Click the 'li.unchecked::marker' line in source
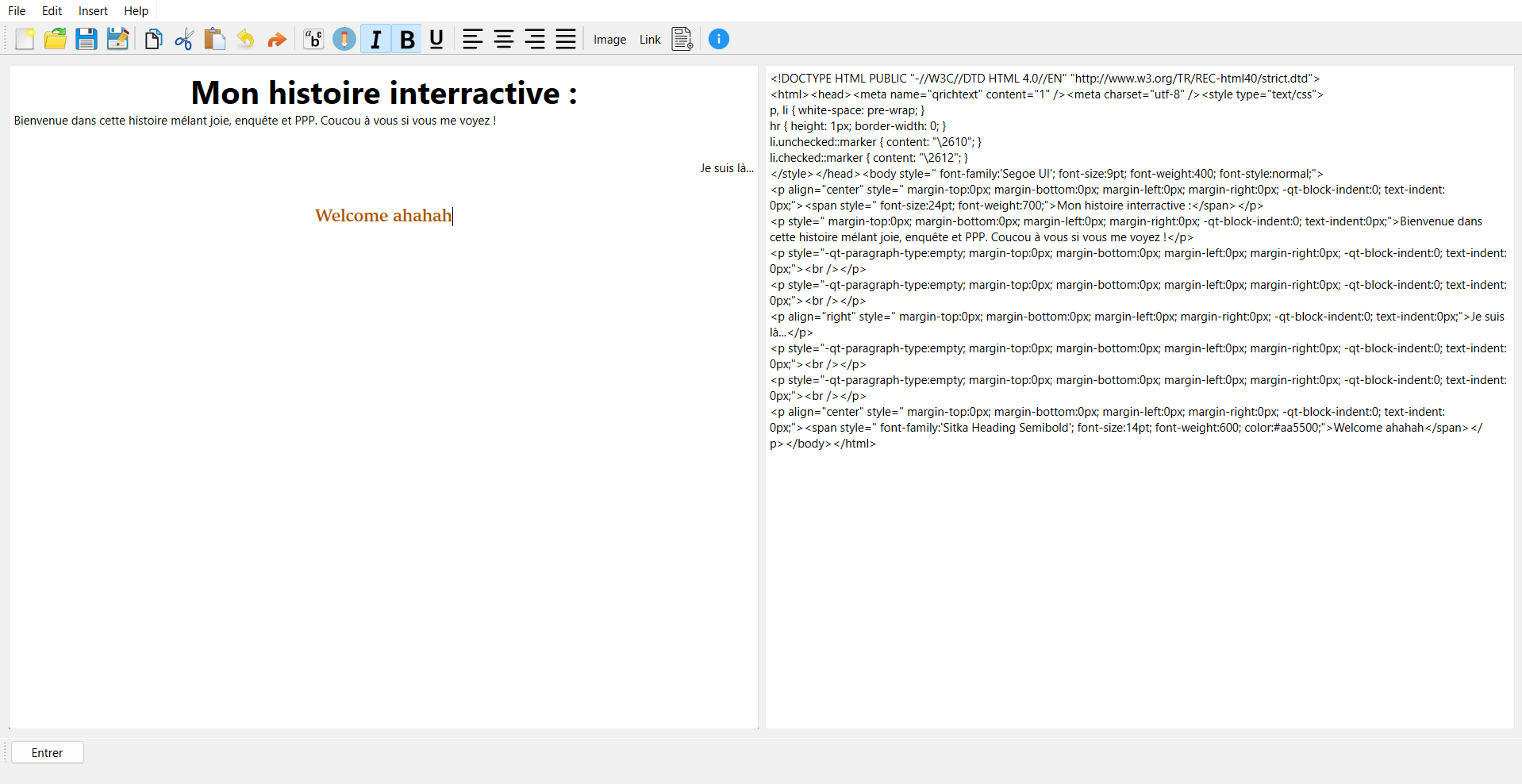 pyautogui.click(x=875, y=142)
